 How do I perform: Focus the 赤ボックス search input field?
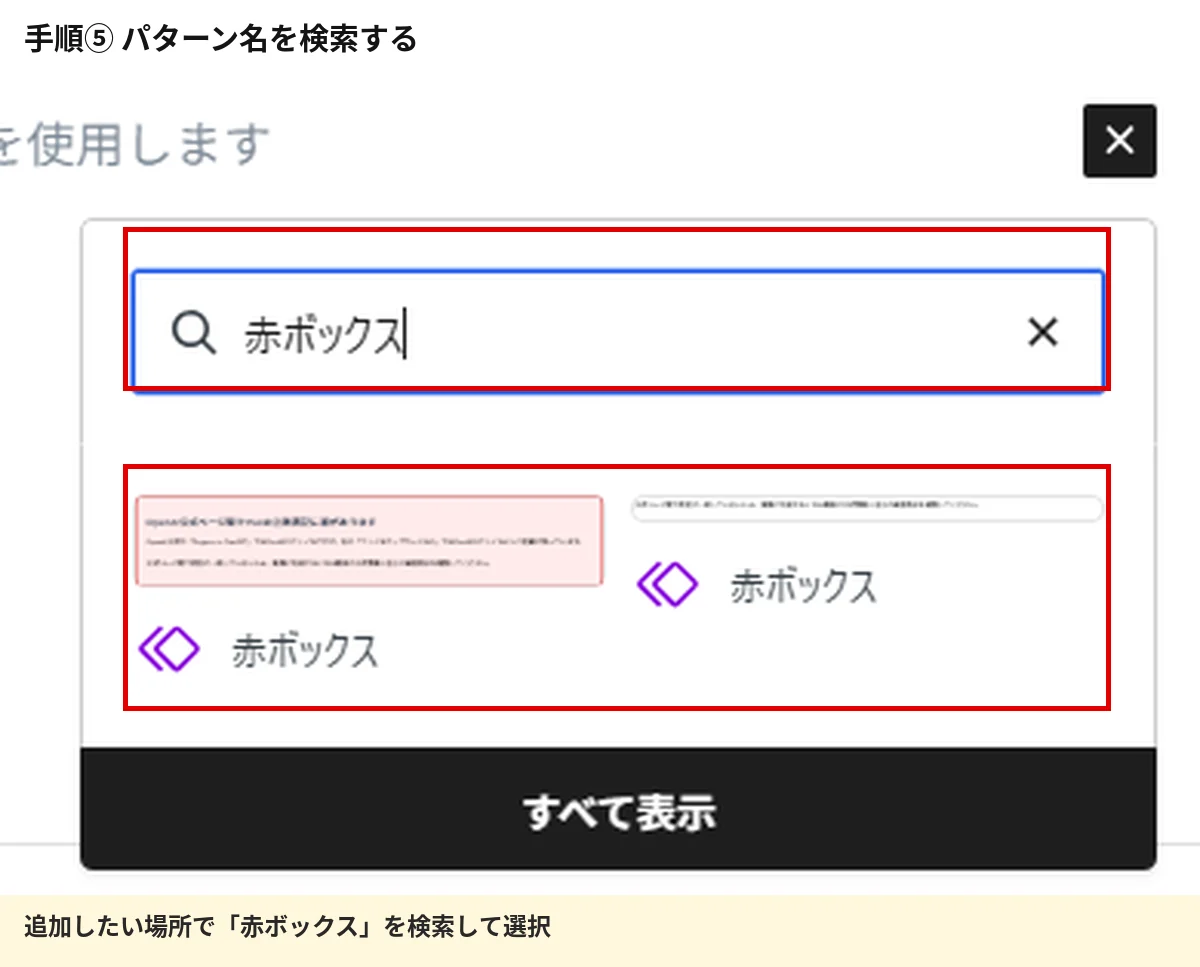click(618, 331)
